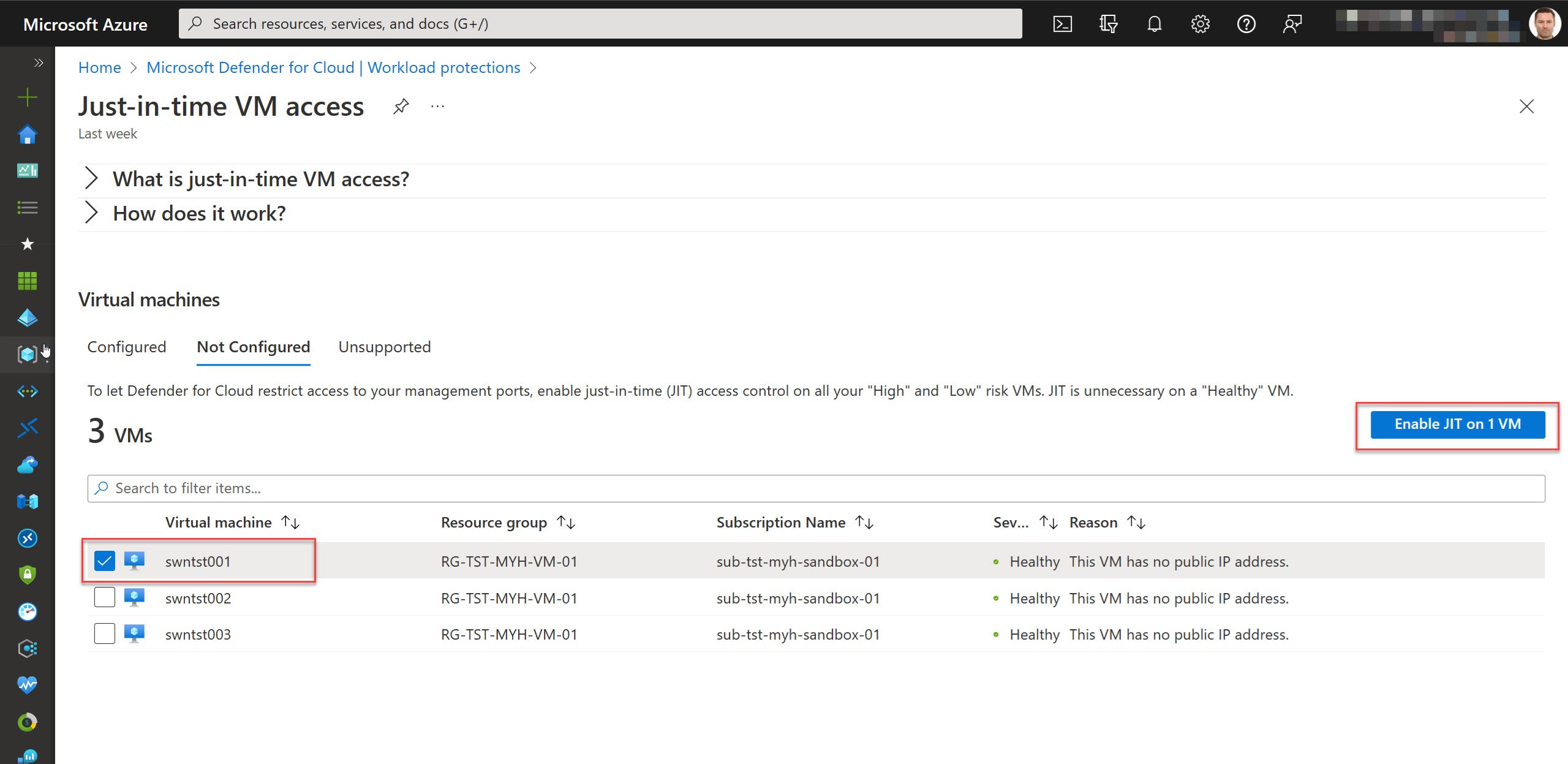Viewport: 1568px width, 764px height.
Task: Switch to the Configured tab
Action: (x=126, y=347)
